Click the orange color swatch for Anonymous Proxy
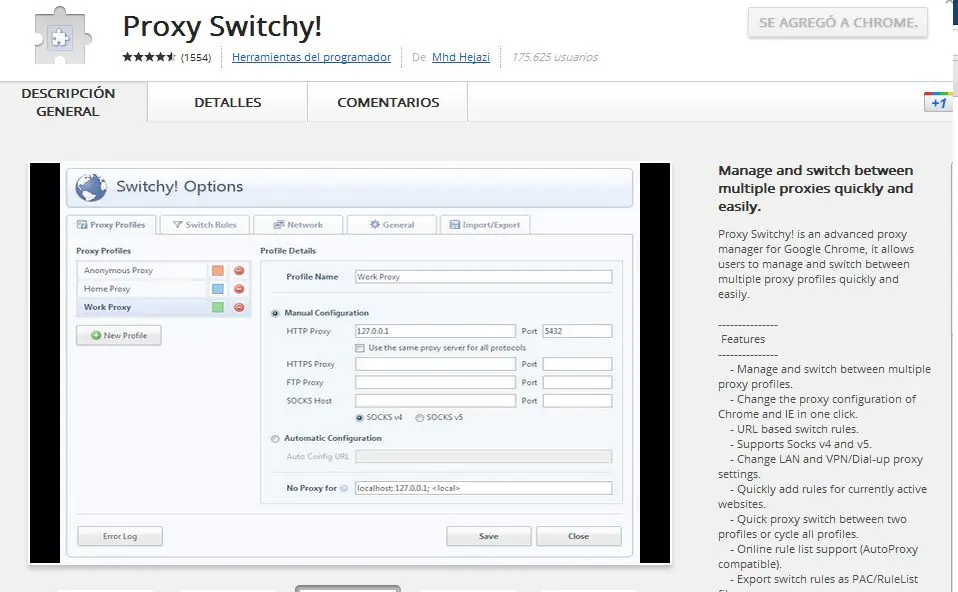Image resolution: width=958 pixels, height=592 pixels. (218, 271)
